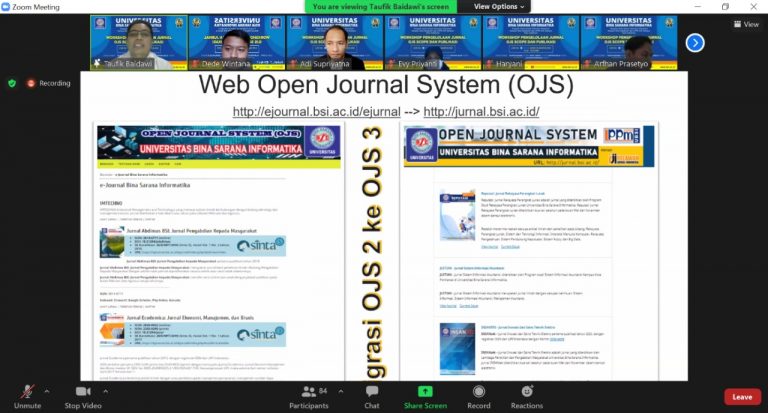Start recording with Record button
The image size is (768, 413).
(479, 397)
